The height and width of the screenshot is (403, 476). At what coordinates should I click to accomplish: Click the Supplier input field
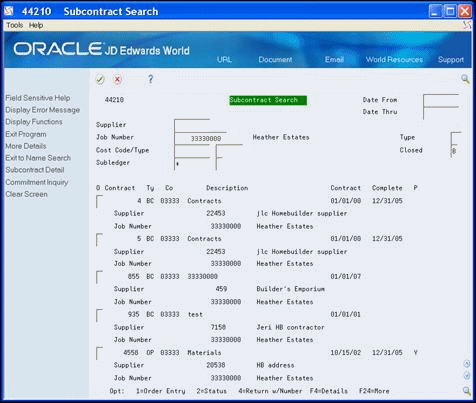click(x=192, y=125)
